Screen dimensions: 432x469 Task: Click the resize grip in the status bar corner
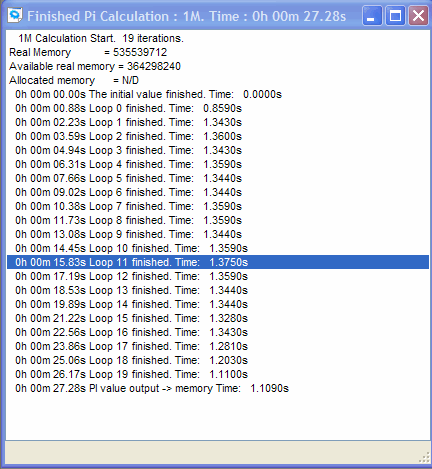click(x=424, y=457)
